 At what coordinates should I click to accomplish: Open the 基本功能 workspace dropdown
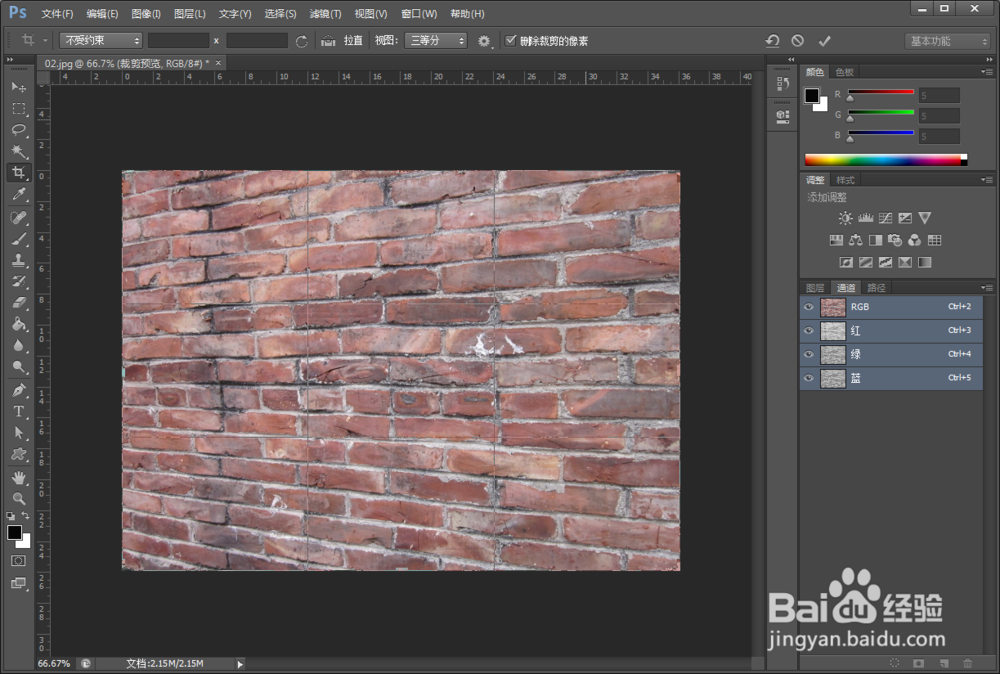pyautogui.click(x=947, y=41)
